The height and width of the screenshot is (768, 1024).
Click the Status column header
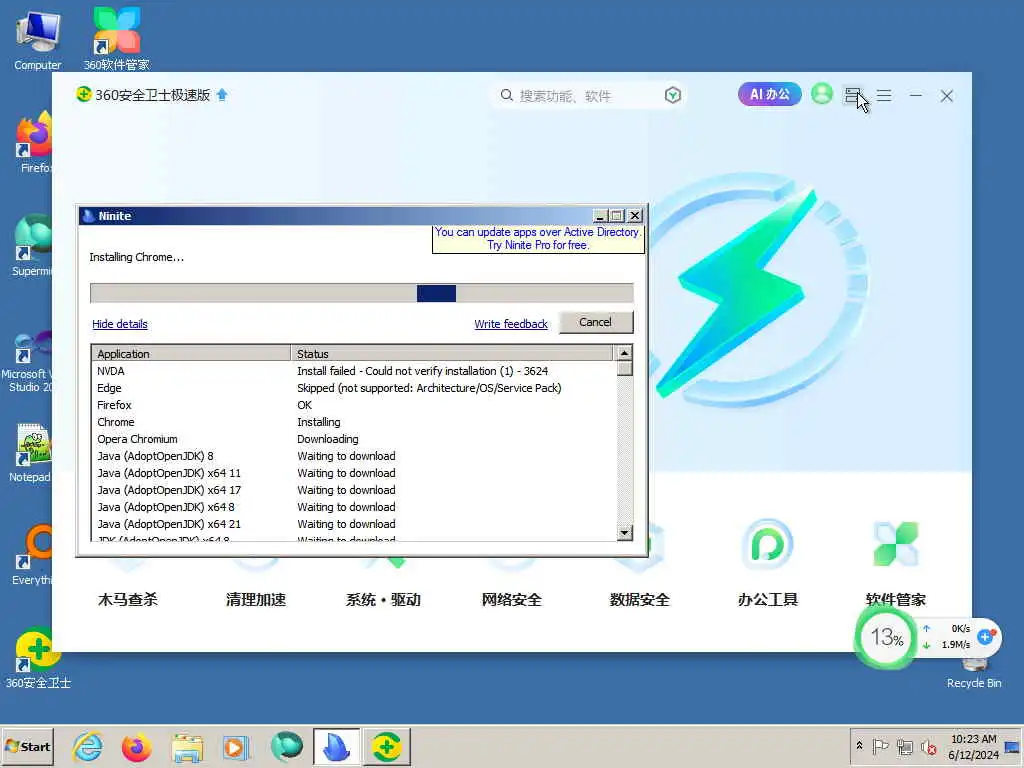451,353
